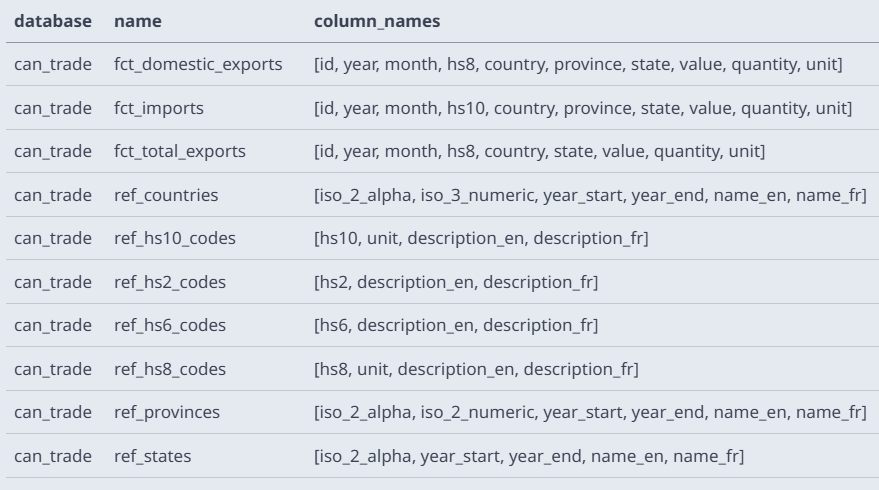Click the name column header
Screen dimensions: 879x490
coord(136,21)
